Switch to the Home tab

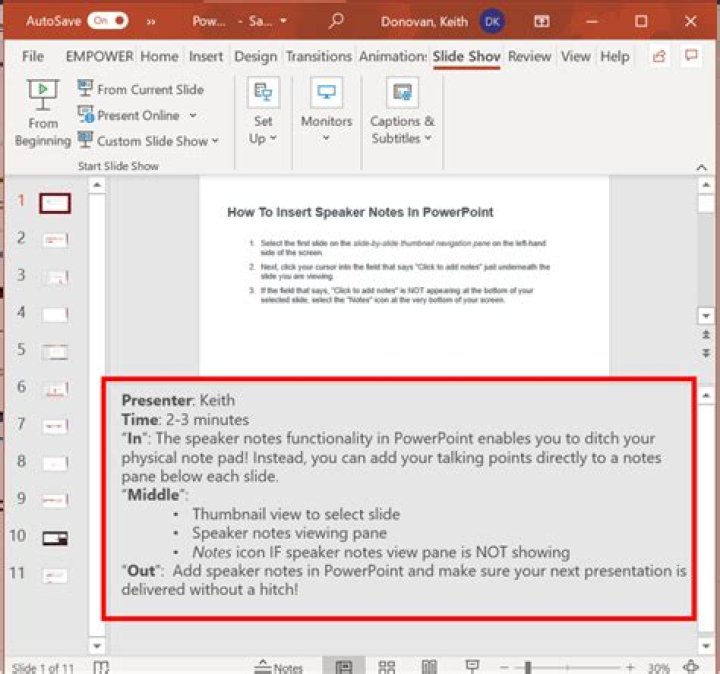pyautogui.click(x=159, y=56)
